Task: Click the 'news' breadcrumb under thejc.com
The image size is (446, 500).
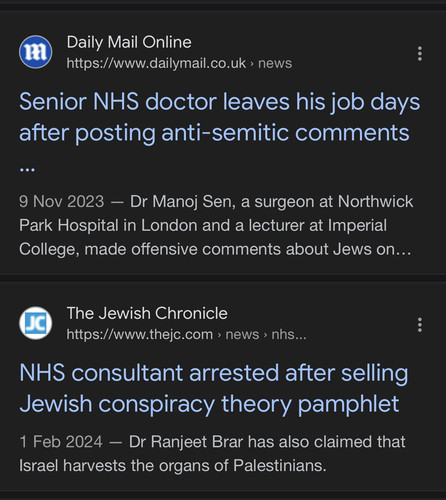Action: (242, 334)
